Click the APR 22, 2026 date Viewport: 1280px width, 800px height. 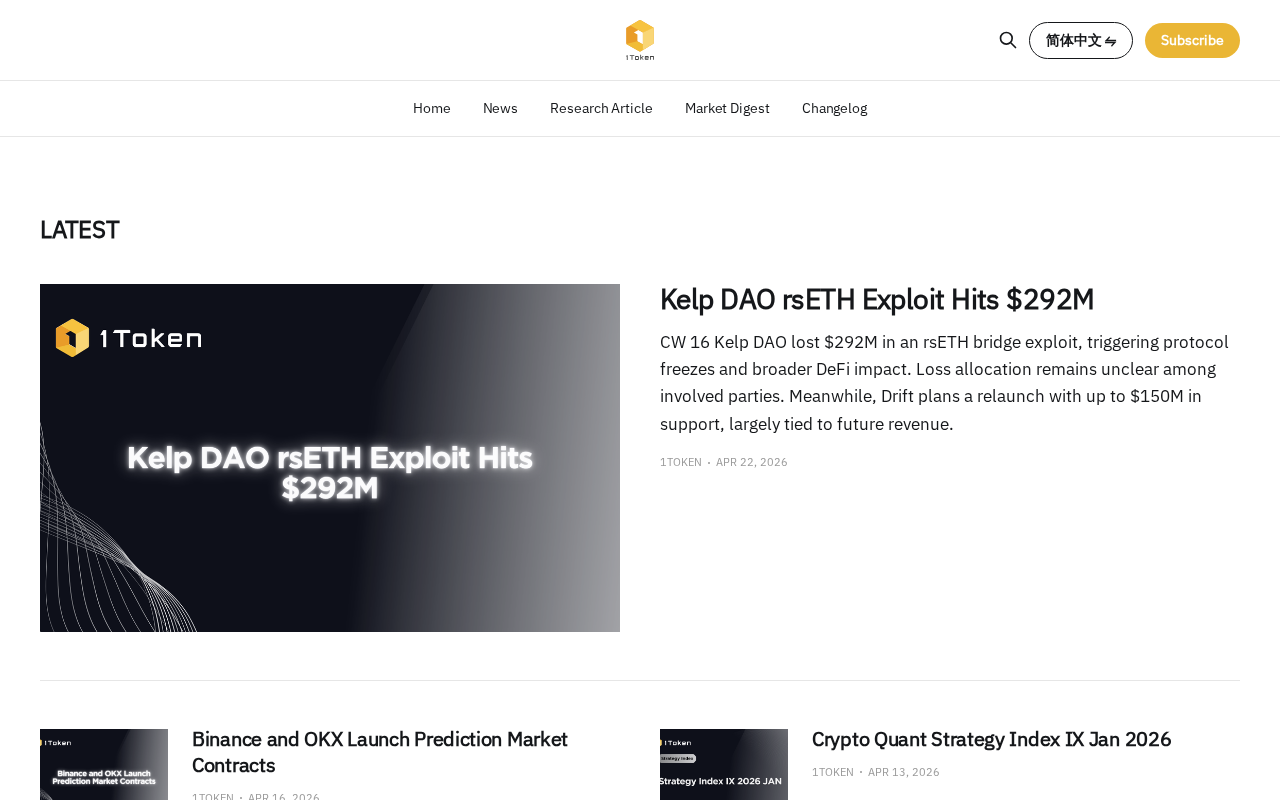pos(752,462)
